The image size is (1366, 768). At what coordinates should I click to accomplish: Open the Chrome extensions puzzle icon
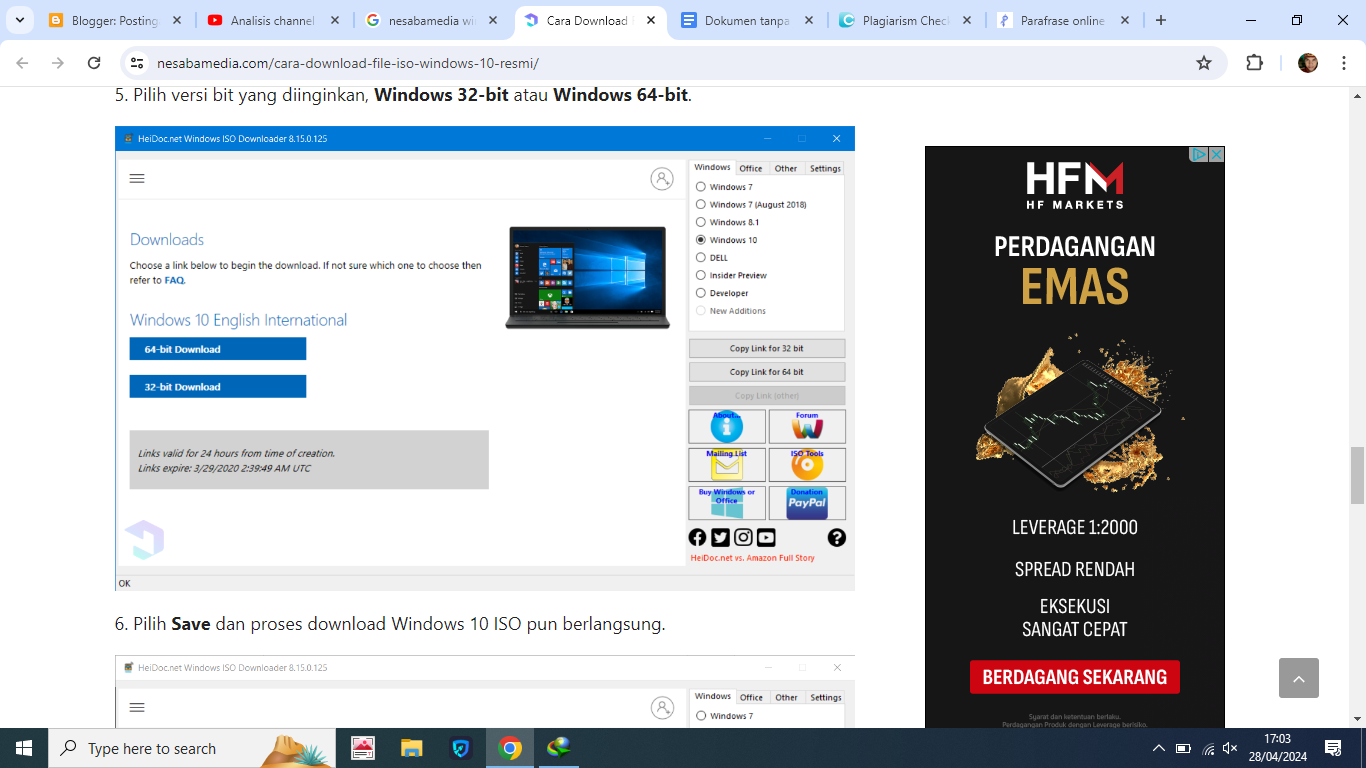point(1254,63)
